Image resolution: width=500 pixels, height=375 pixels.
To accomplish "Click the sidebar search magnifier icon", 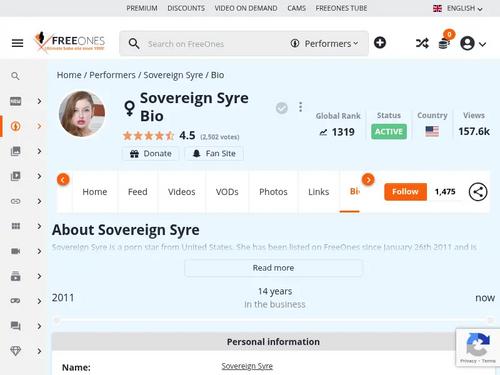I will pyautogui.click(x=15, y=76).
